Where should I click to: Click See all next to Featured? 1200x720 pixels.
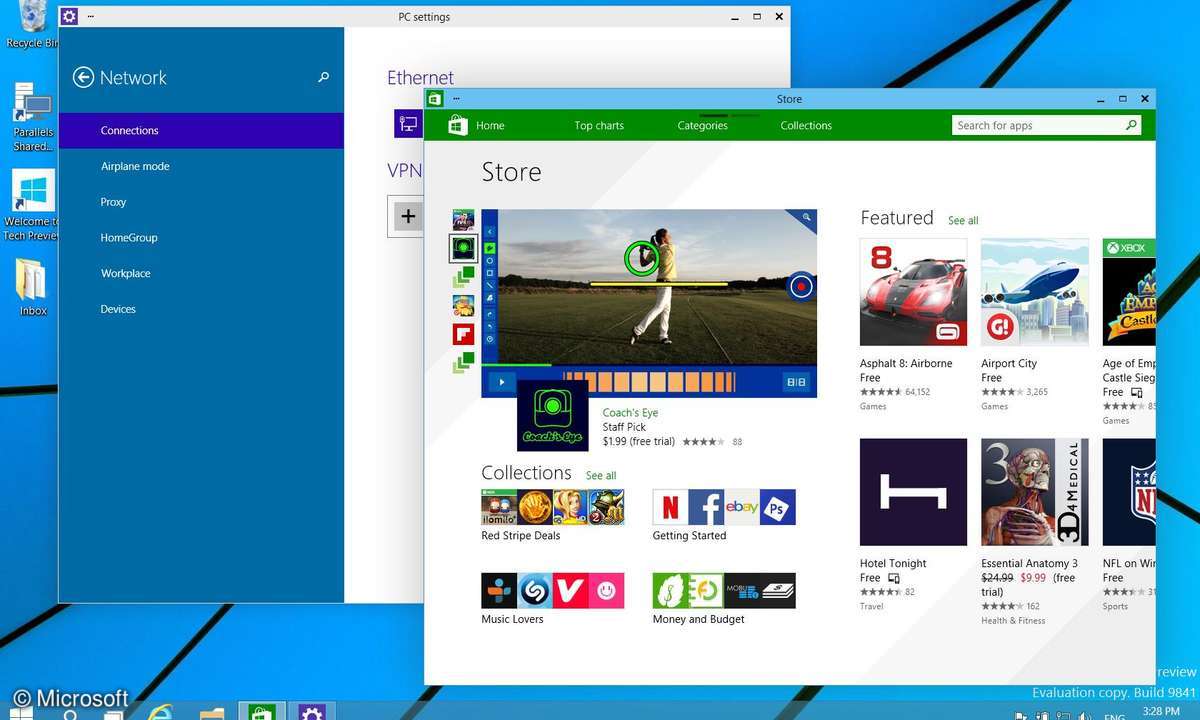click(963, 221)
